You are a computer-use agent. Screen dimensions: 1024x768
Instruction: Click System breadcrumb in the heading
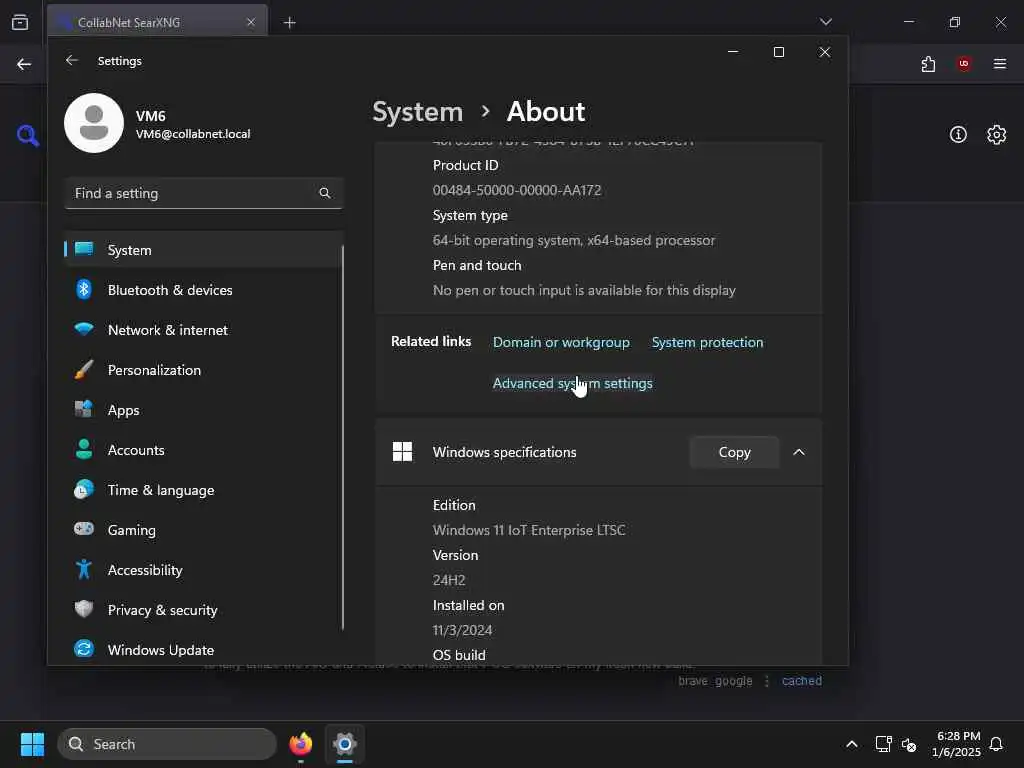[x=417, y=112]
